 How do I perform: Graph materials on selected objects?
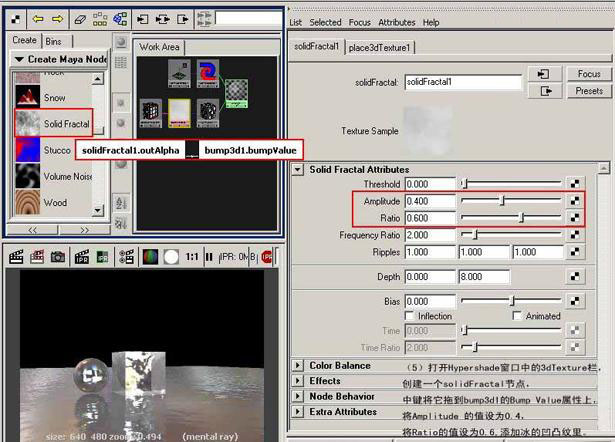coord(120,19)
